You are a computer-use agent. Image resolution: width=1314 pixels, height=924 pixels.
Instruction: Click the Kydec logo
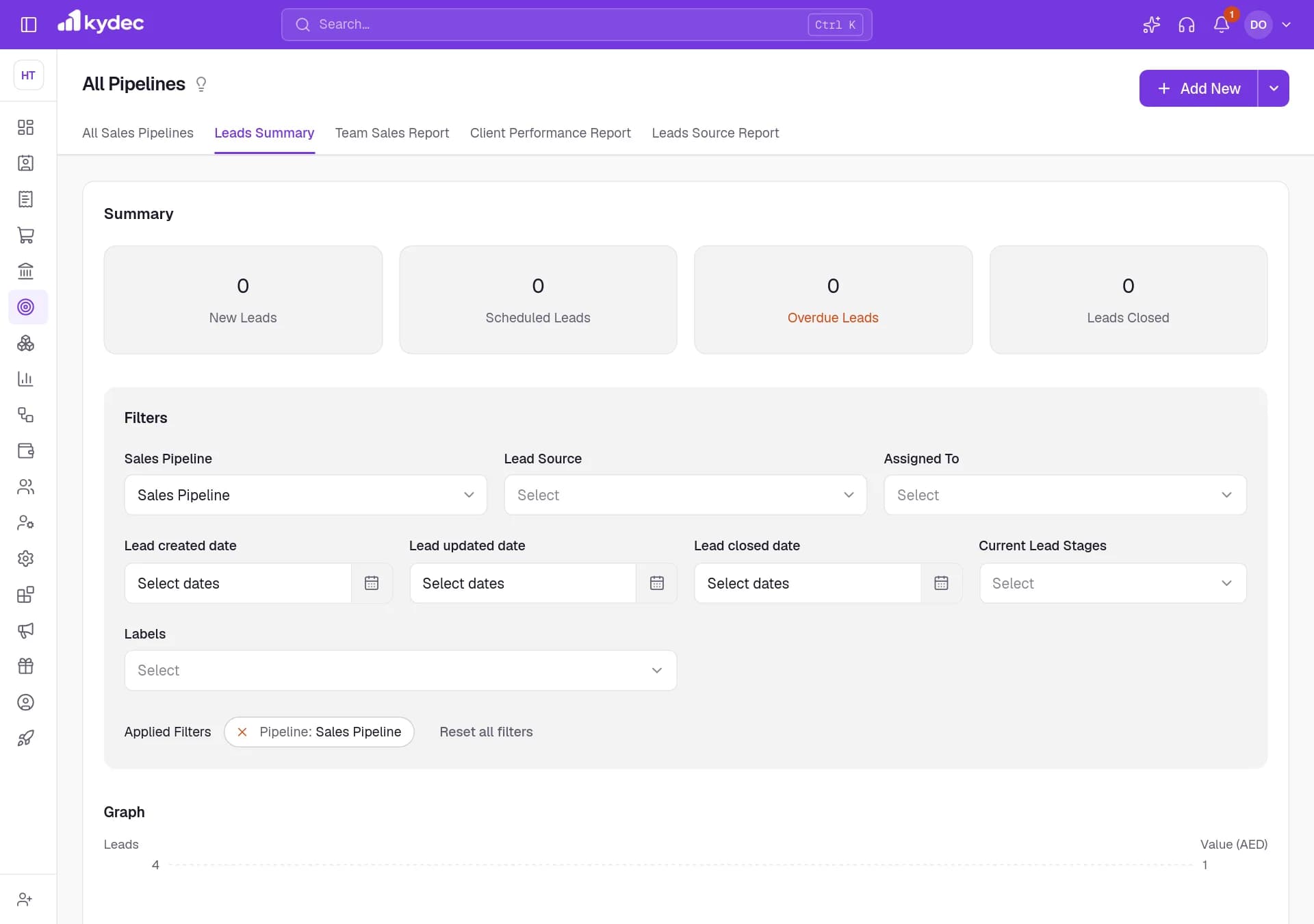(101, 23)
